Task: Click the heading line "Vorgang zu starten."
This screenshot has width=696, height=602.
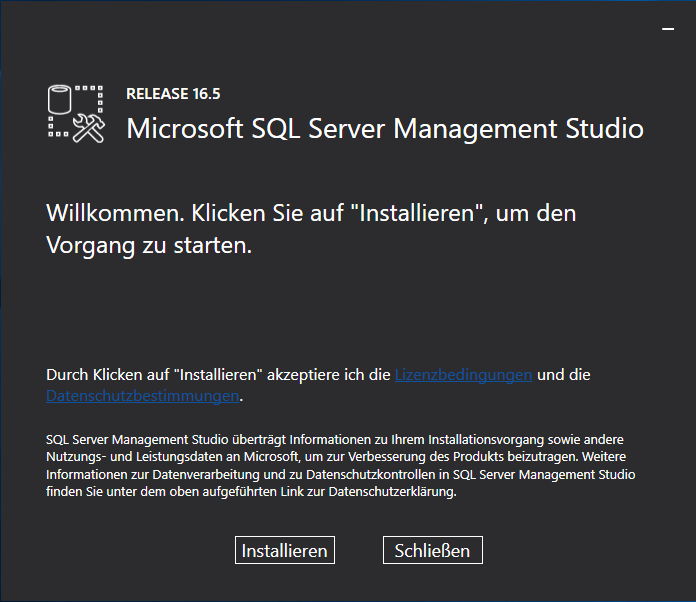Action: click(x=149, y=245)
